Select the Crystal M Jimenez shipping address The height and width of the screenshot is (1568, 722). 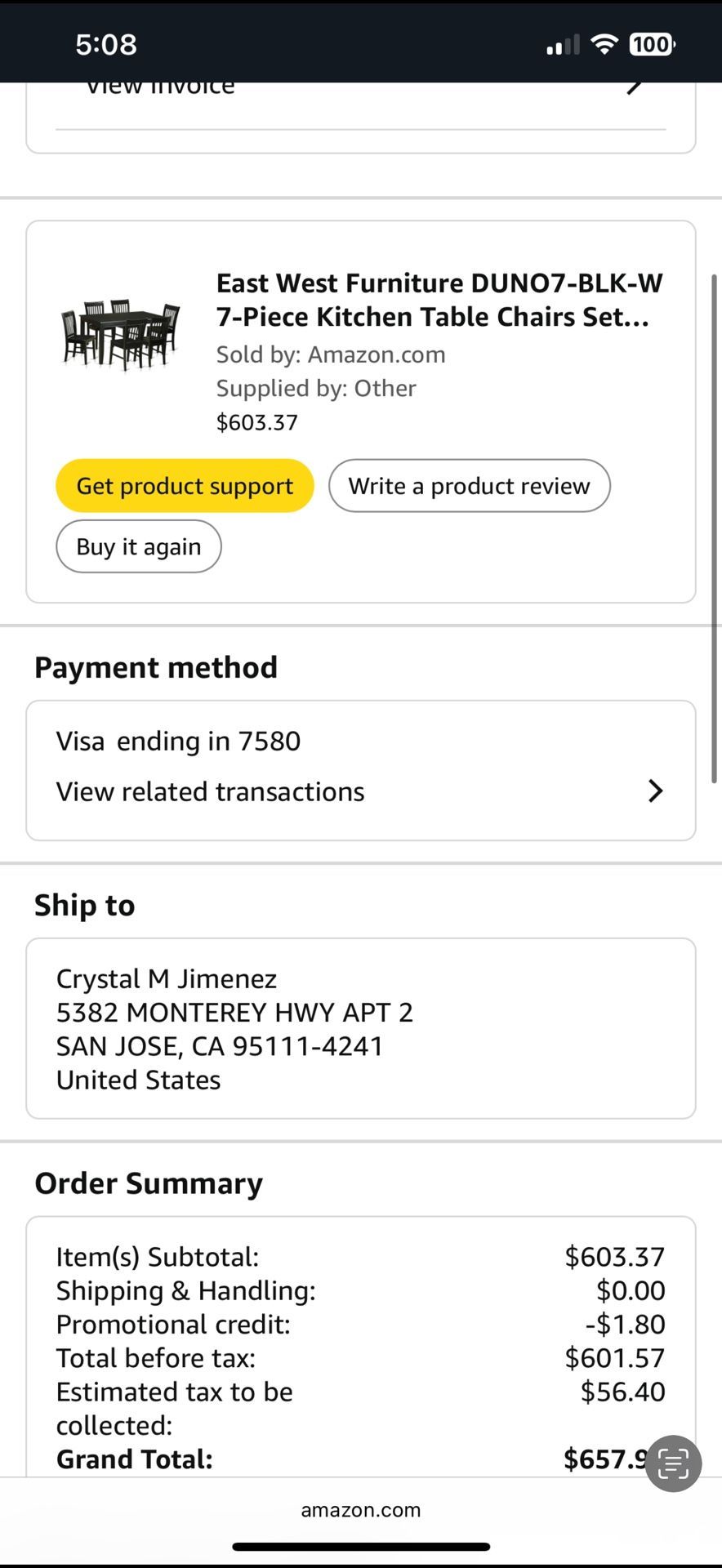pyautogui.click(x=235, y=1029)
